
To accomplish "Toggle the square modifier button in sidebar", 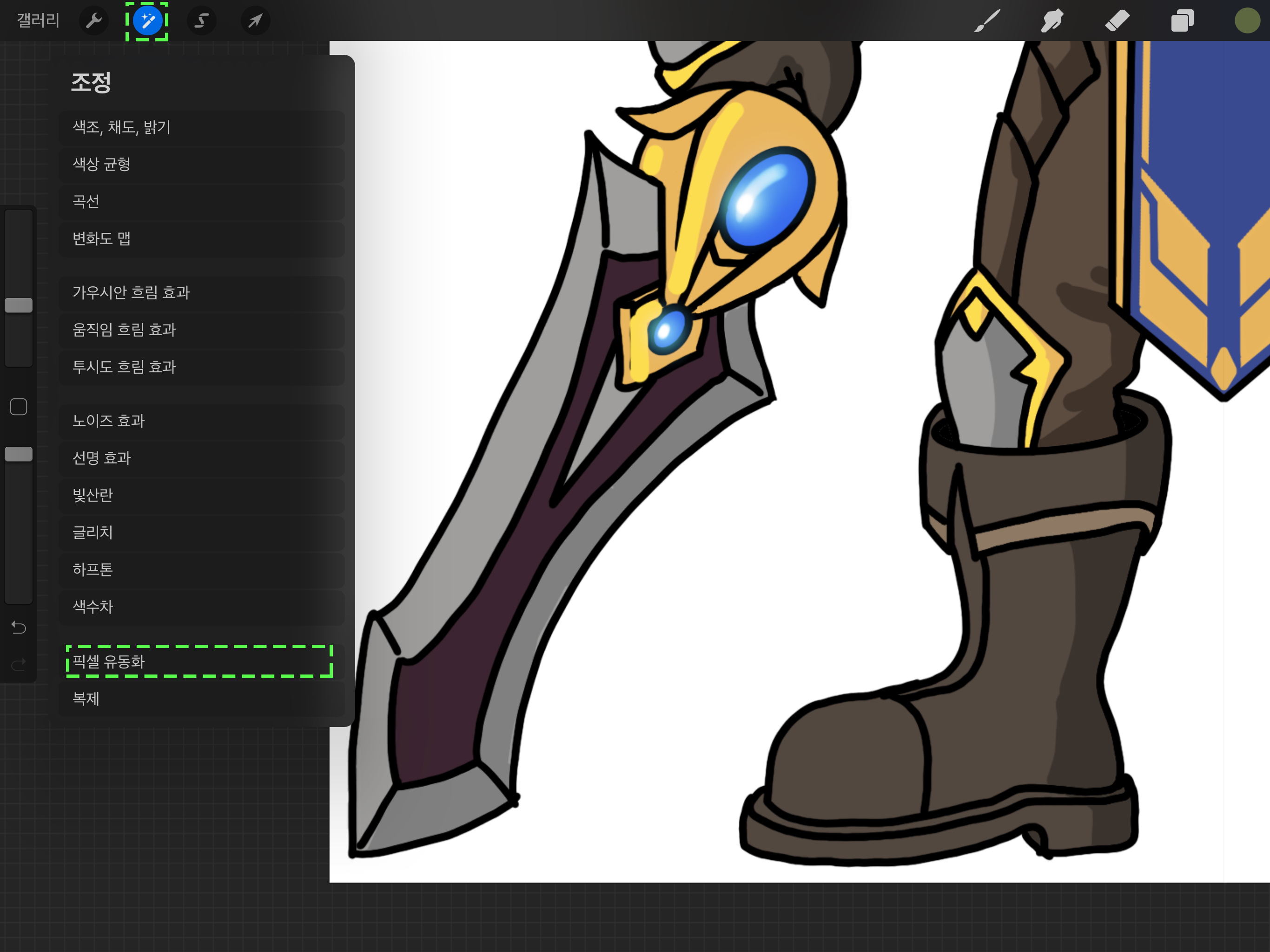I will tap(19, 407).
